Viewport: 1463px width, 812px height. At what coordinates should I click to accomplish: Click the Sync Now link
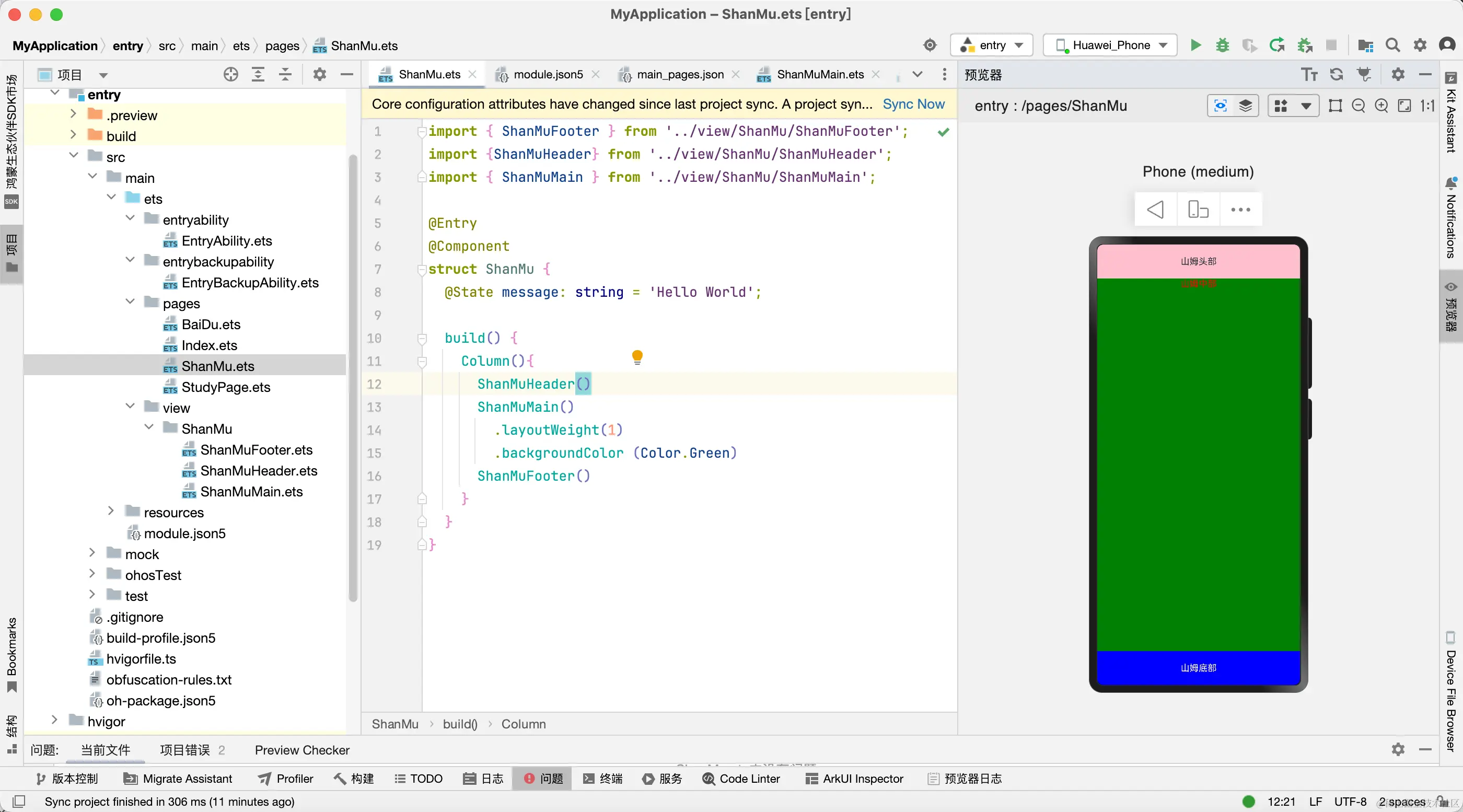pos(913,104)
